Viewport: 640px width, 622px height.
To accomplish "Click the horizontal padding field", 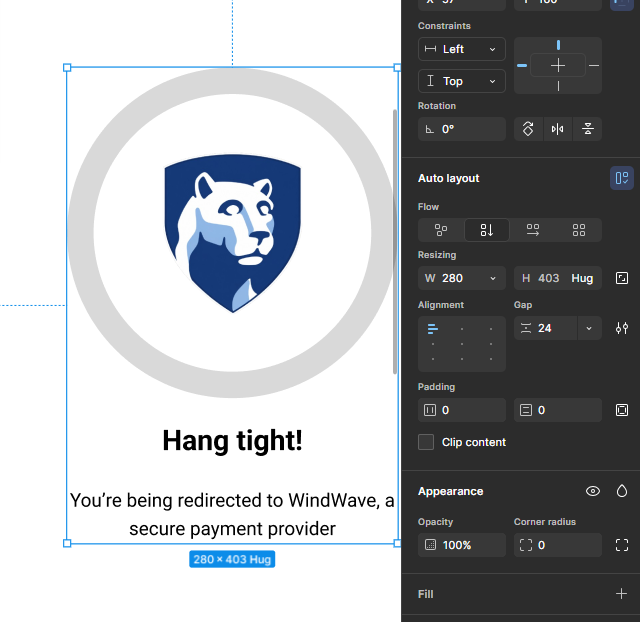I will [462, 410].
